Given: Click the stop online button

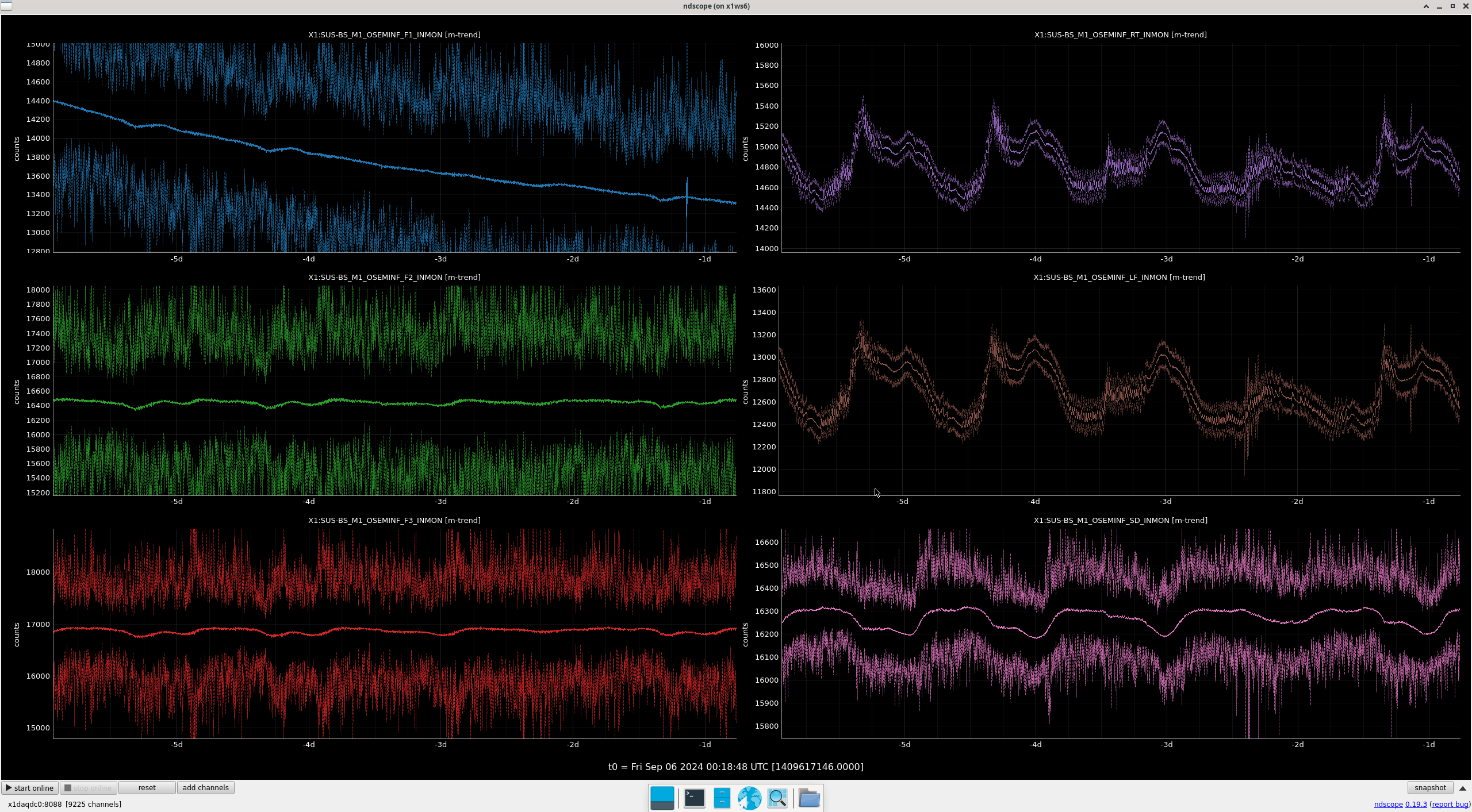Looking at the screenshot, I should click(89, 788).
